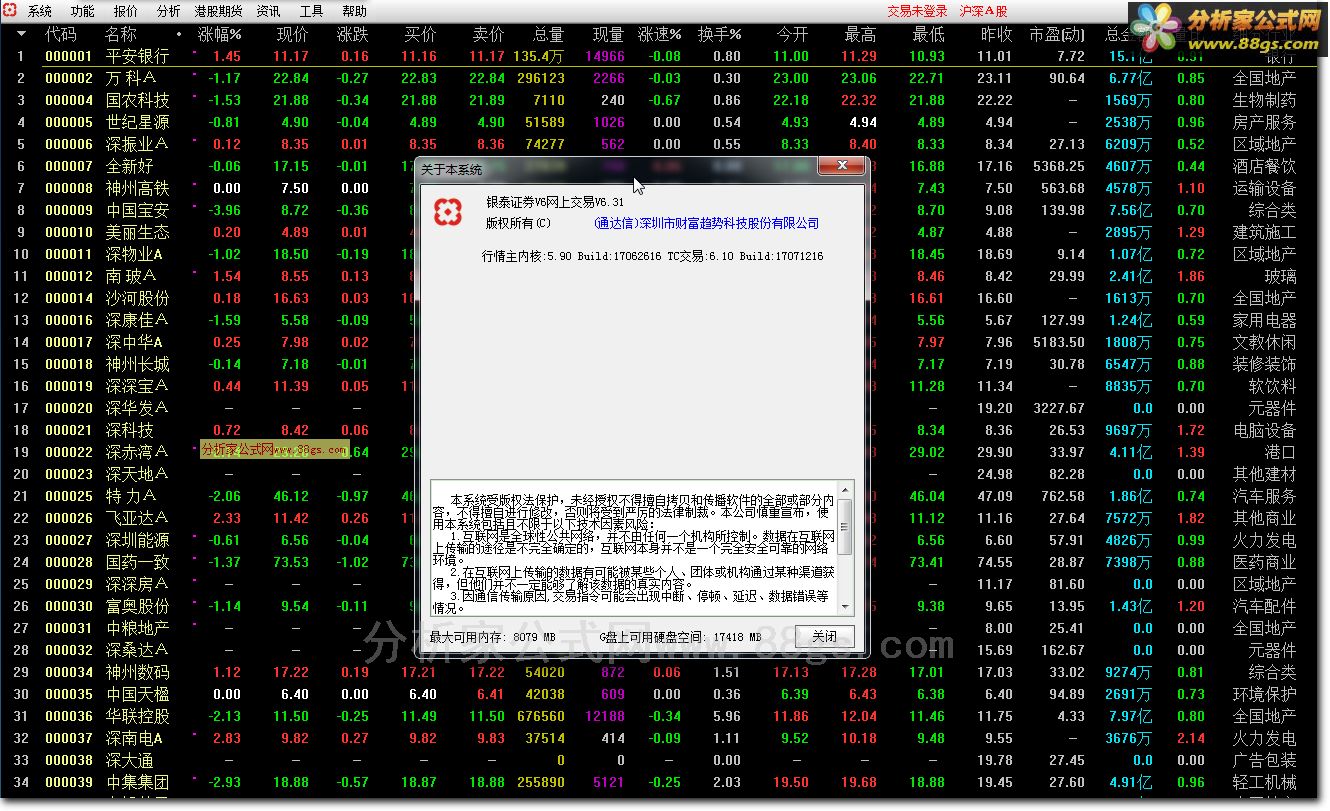Screen dimensions: 1330x811
Task: Sort by the 买价 column header
Action: click(x=420, y=34)
